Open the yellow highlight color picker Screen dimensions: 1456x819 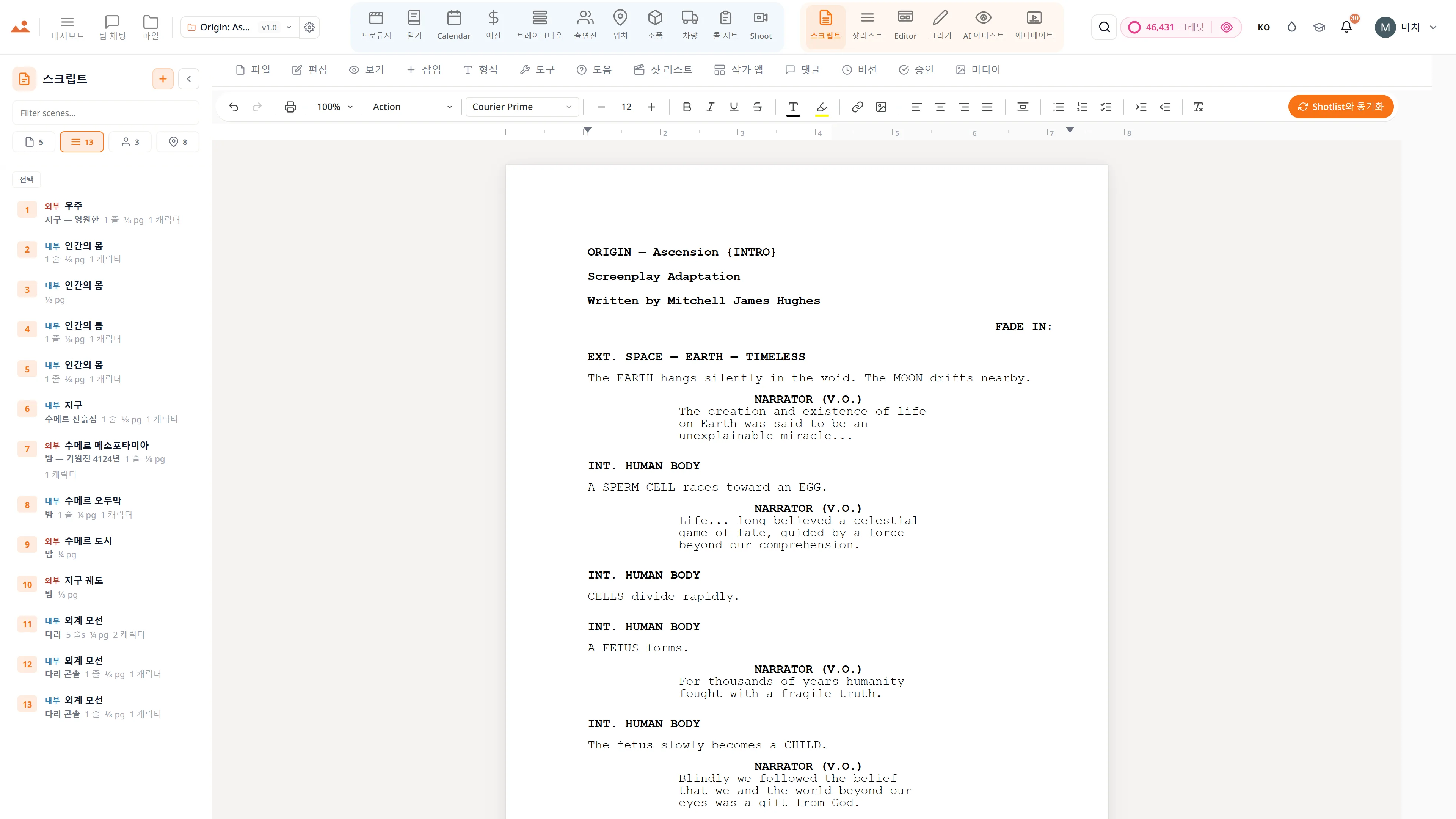click(822, 107)
